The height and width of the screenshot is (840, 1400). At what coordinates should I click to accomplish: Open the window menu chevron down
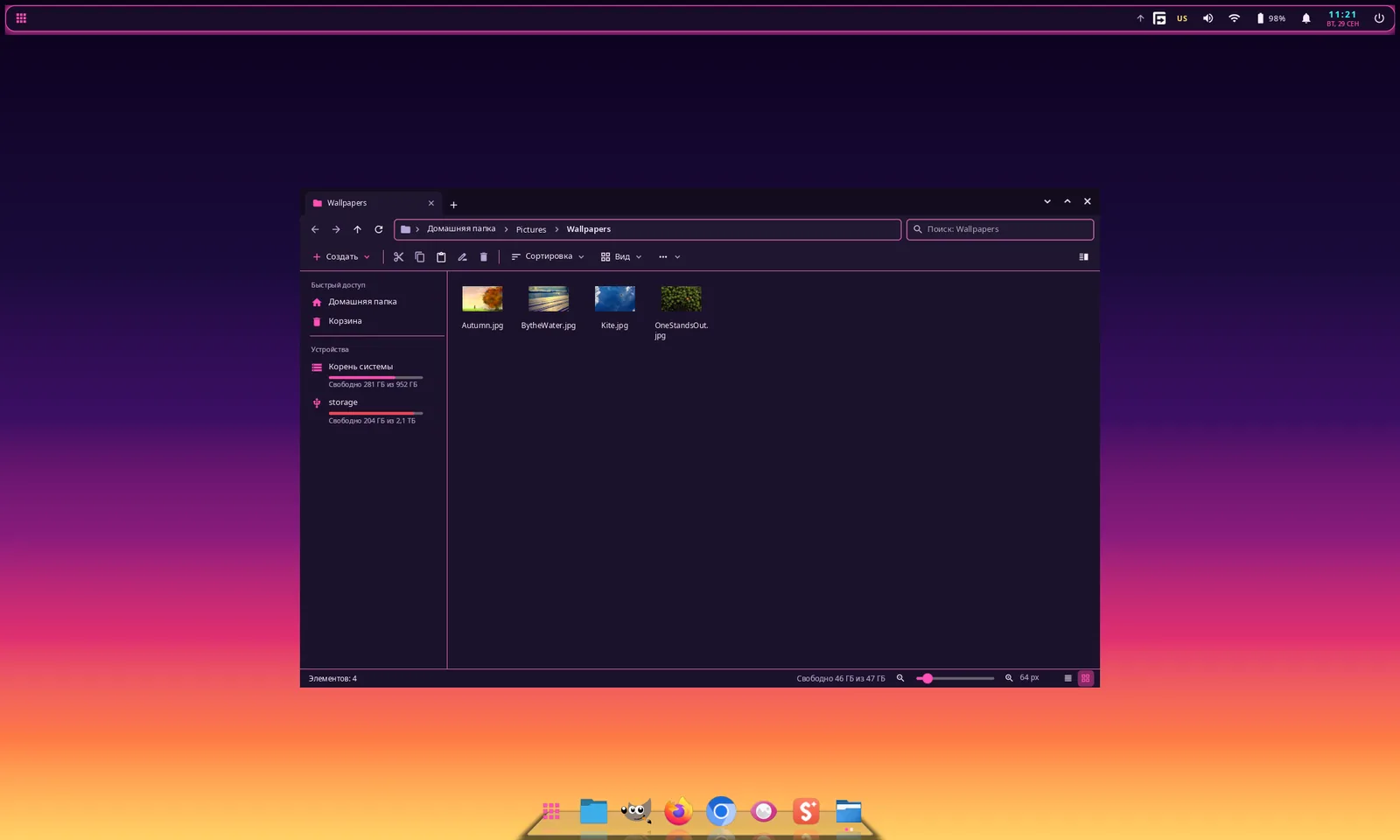pyautogui.click(x=1047, y=201)
